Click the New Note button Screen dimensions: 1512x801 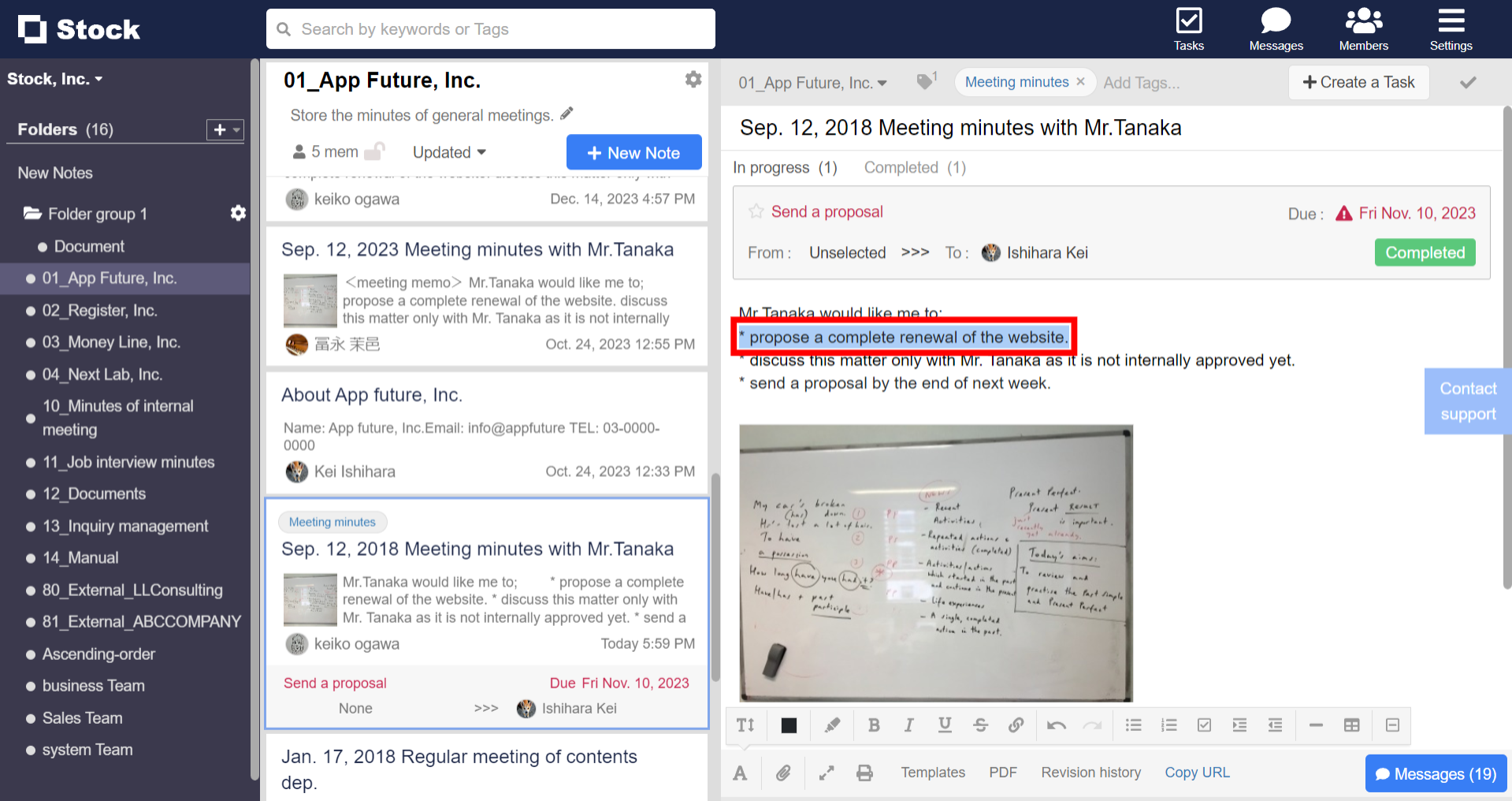(x=633, y=153)
